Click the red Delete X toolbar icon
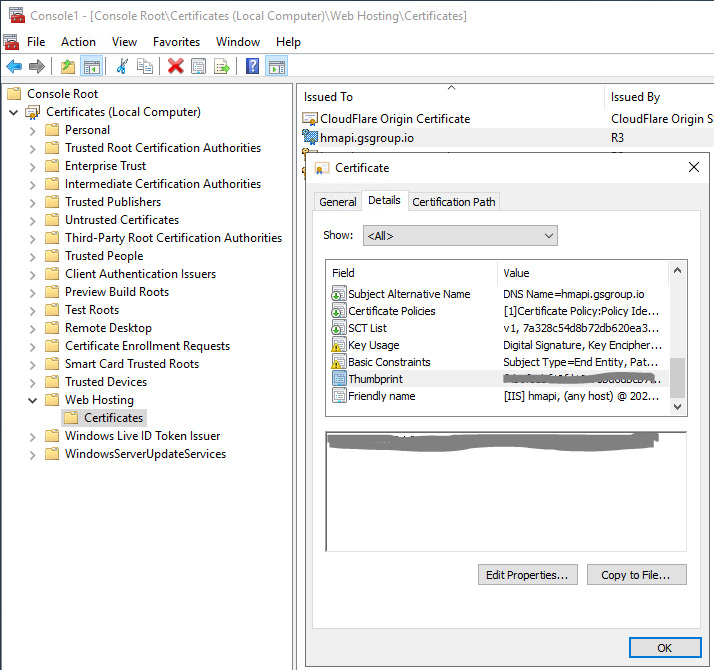Image resolution: width=714 pixels, height=670 pixels. 175,66
